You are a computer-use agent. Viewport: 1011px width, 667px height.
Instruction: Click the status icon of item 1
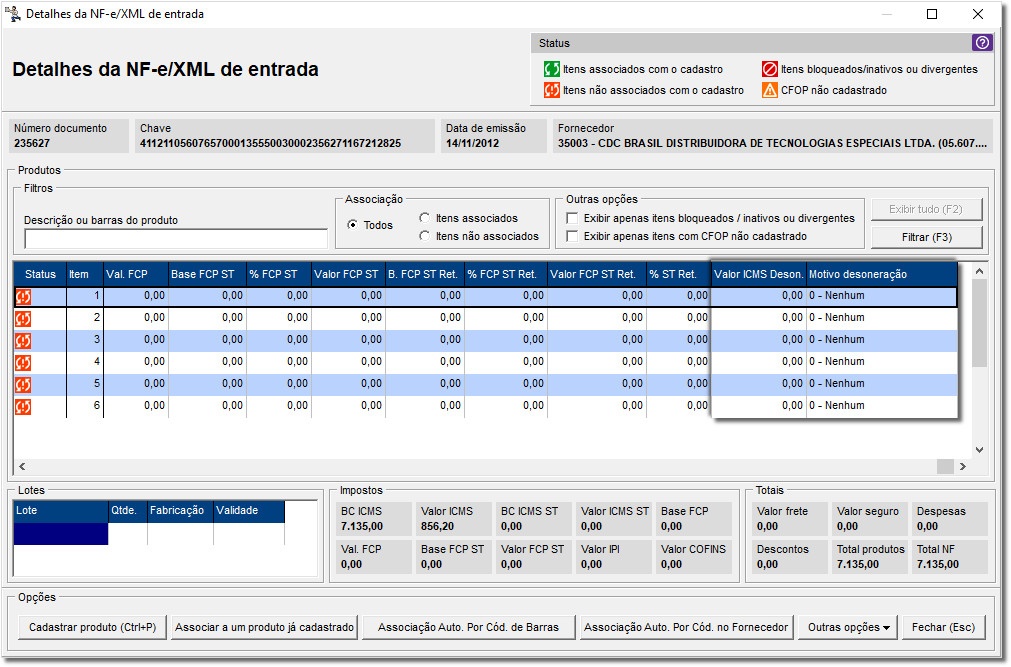23,297
